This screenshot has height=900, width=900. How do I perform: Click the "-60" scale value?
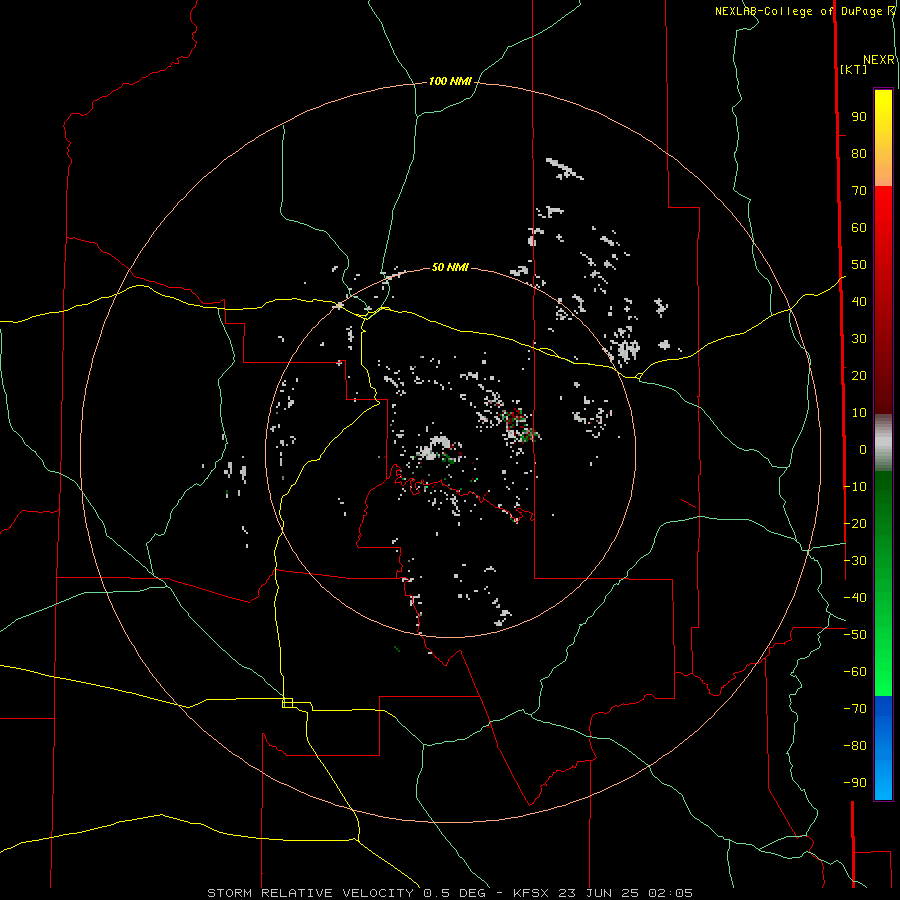point(855,672)
